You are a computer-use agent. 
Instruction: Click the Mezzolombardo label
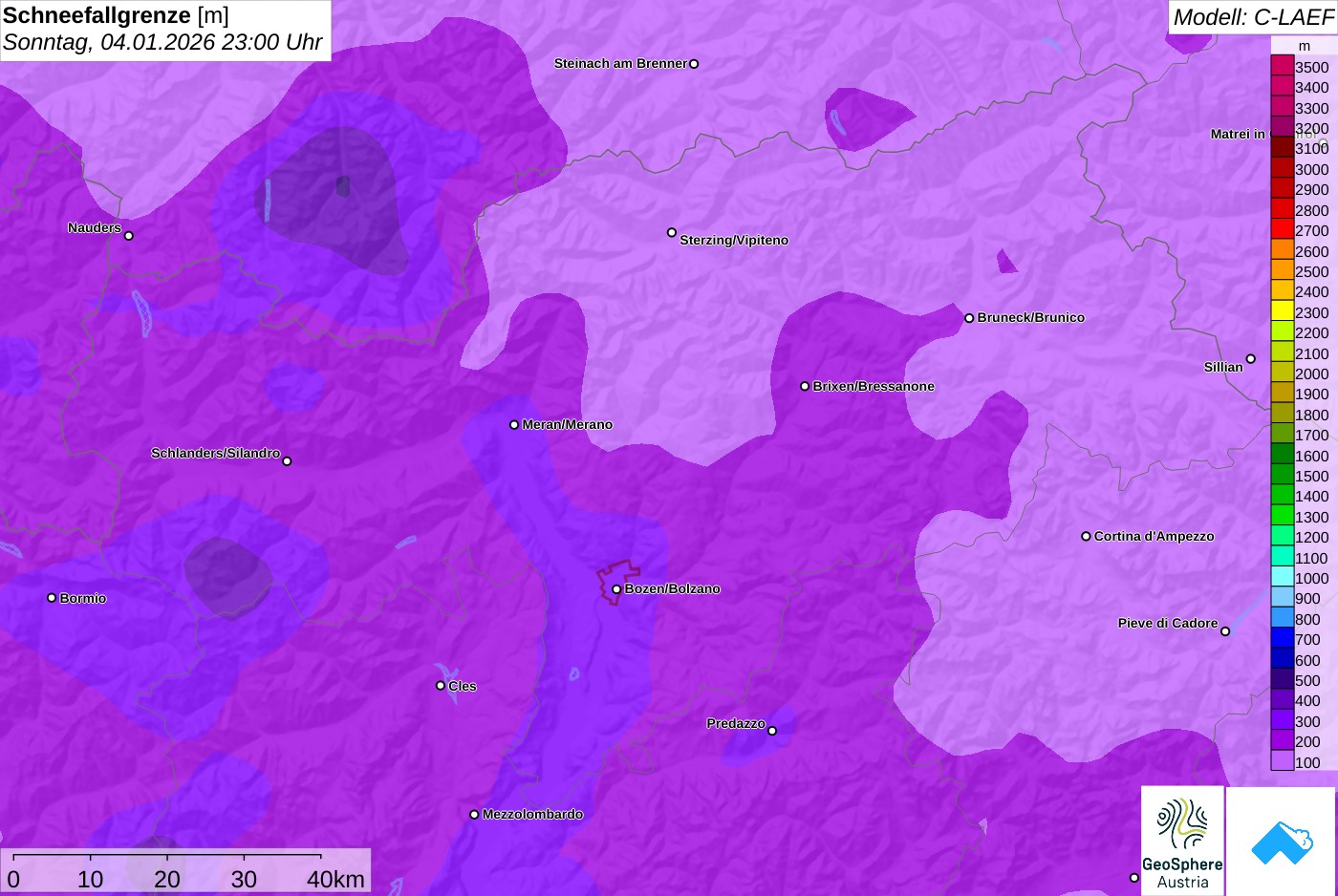tap(532, 814)
